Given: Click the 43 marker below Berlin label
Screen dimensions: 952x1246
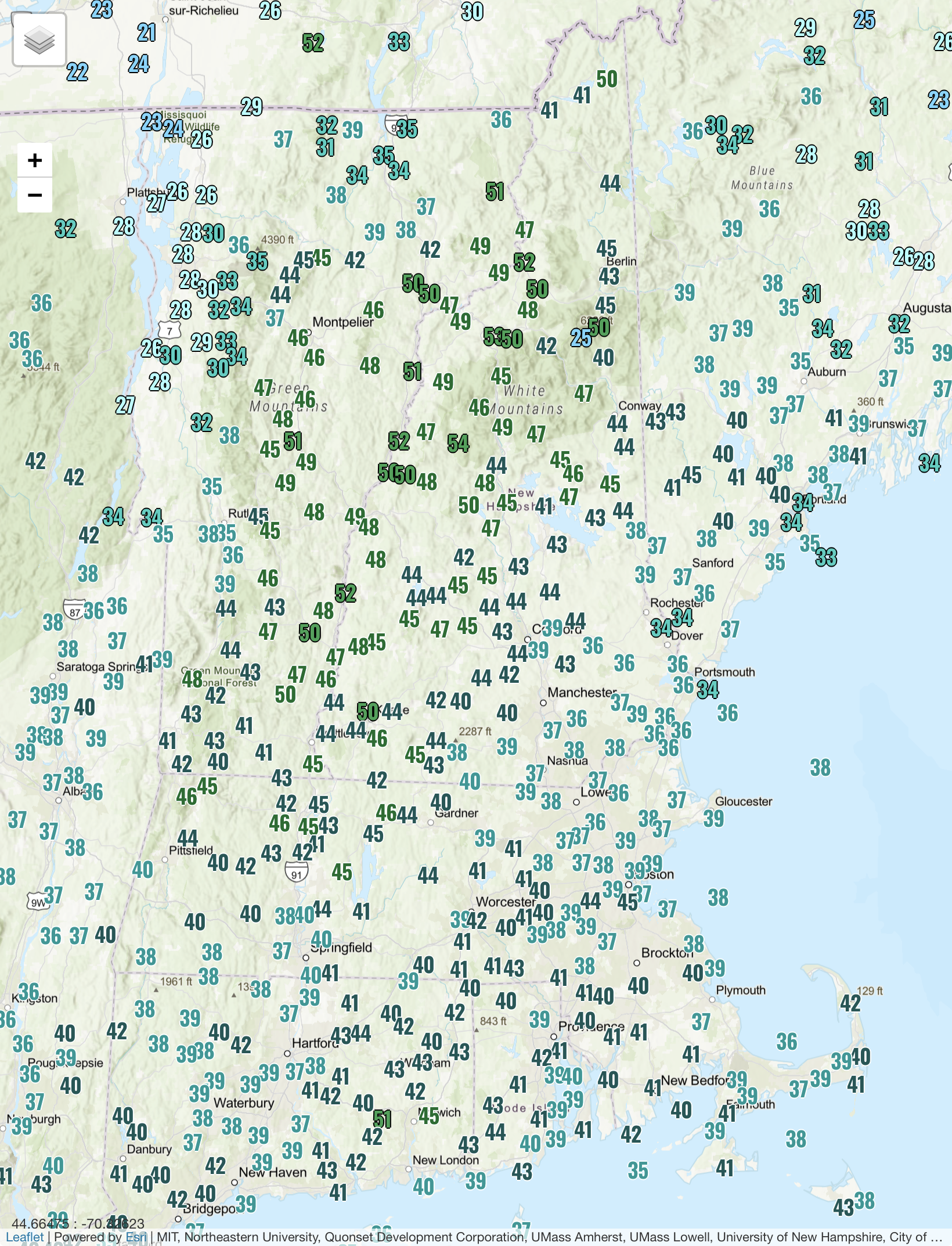Looking at the screenshot, I should pyautogui.click(x=609, y=276).
